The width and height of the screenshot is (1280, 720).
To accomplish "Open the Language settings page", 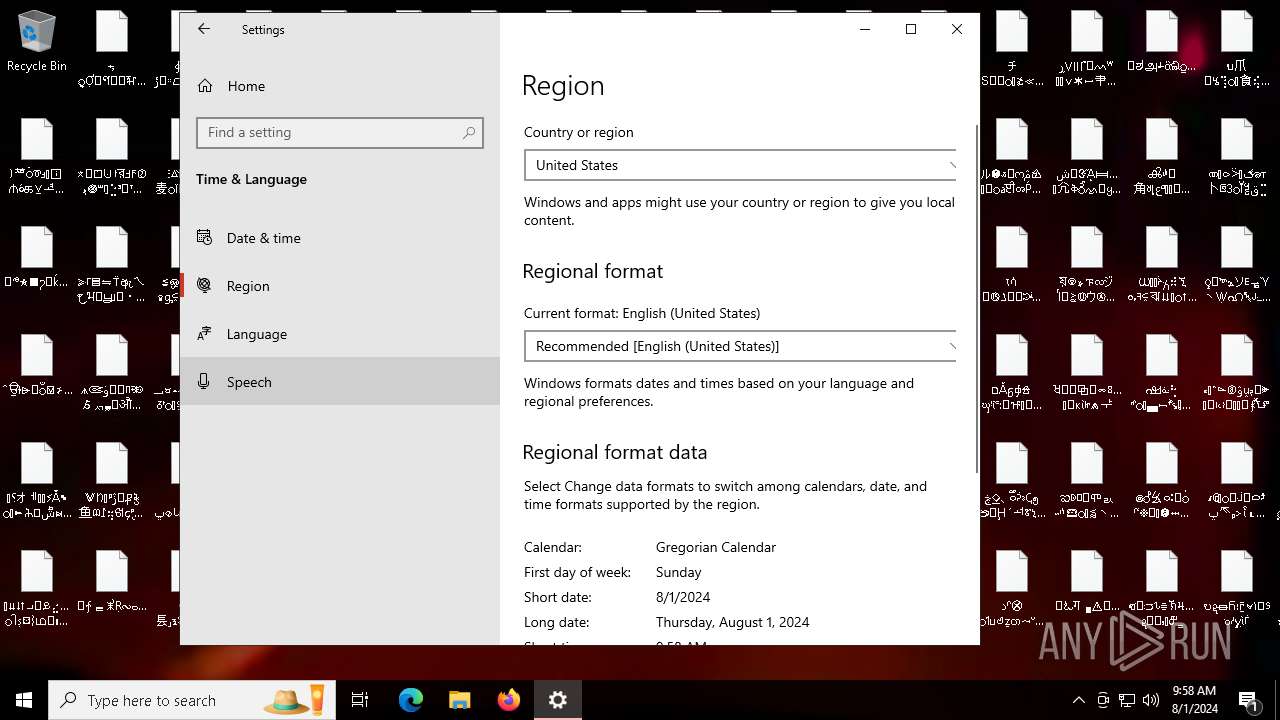I will (340, 334).
